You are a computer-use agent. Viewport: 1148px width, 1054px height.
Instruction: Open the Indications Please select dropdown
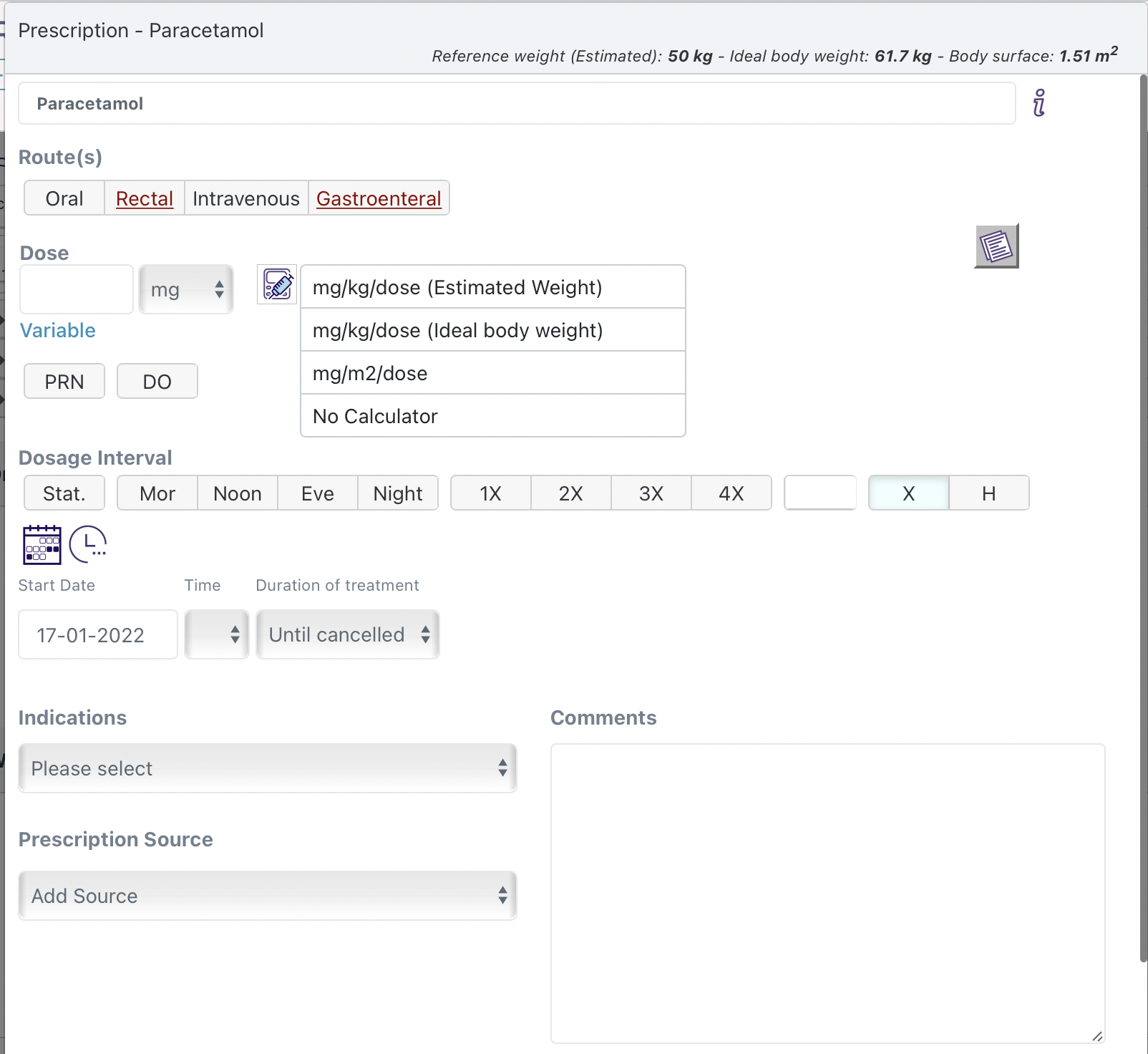click(268, 768)
